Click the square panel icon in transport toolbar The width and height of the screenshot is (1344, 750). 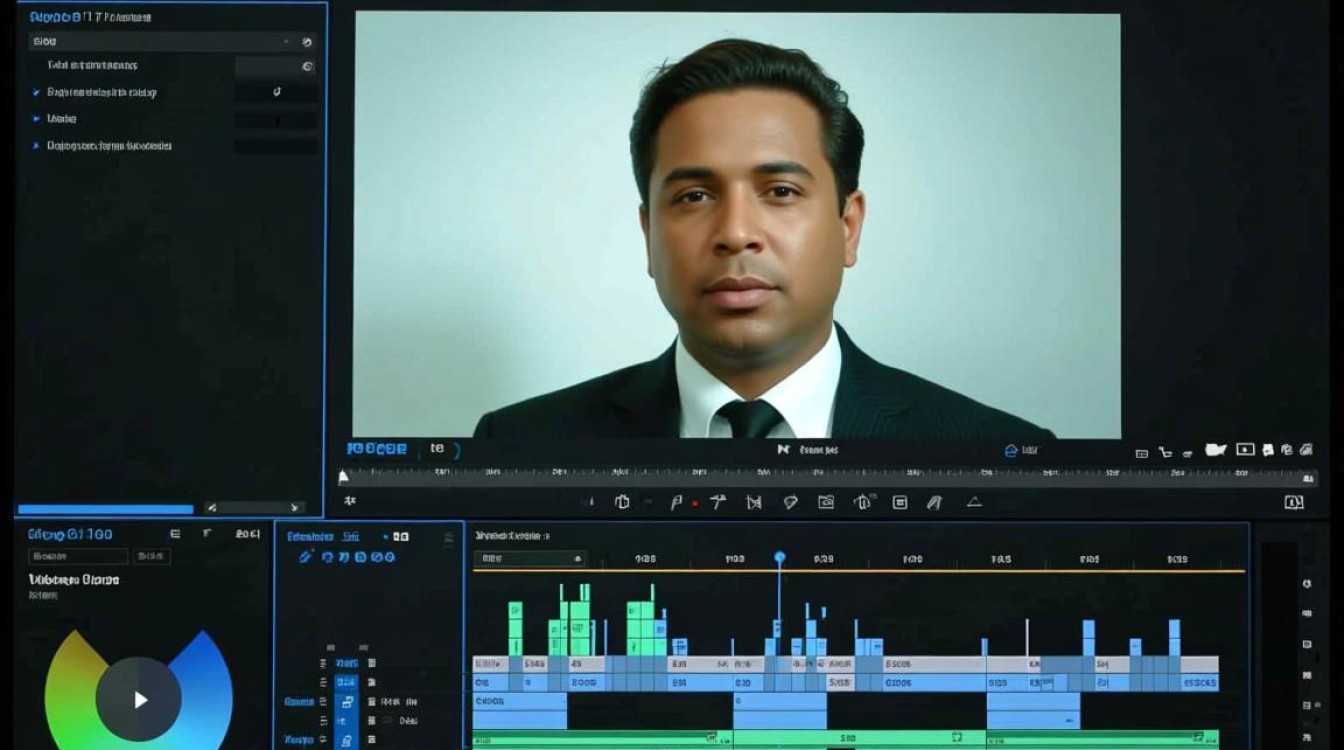click(x=900, y=502)
